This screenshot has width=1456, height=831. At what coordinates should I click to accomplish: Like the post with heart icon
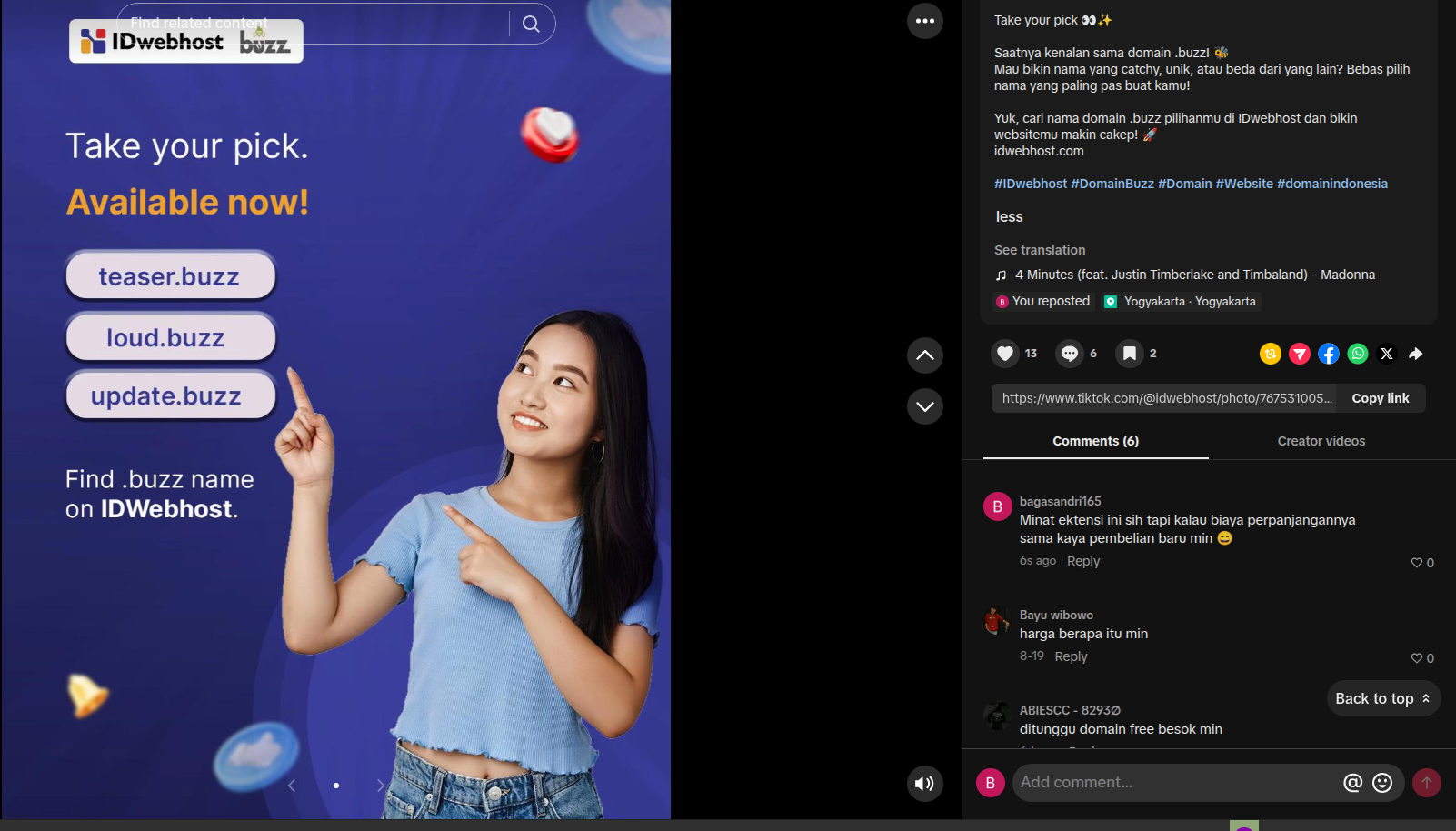pos(1005,354)
